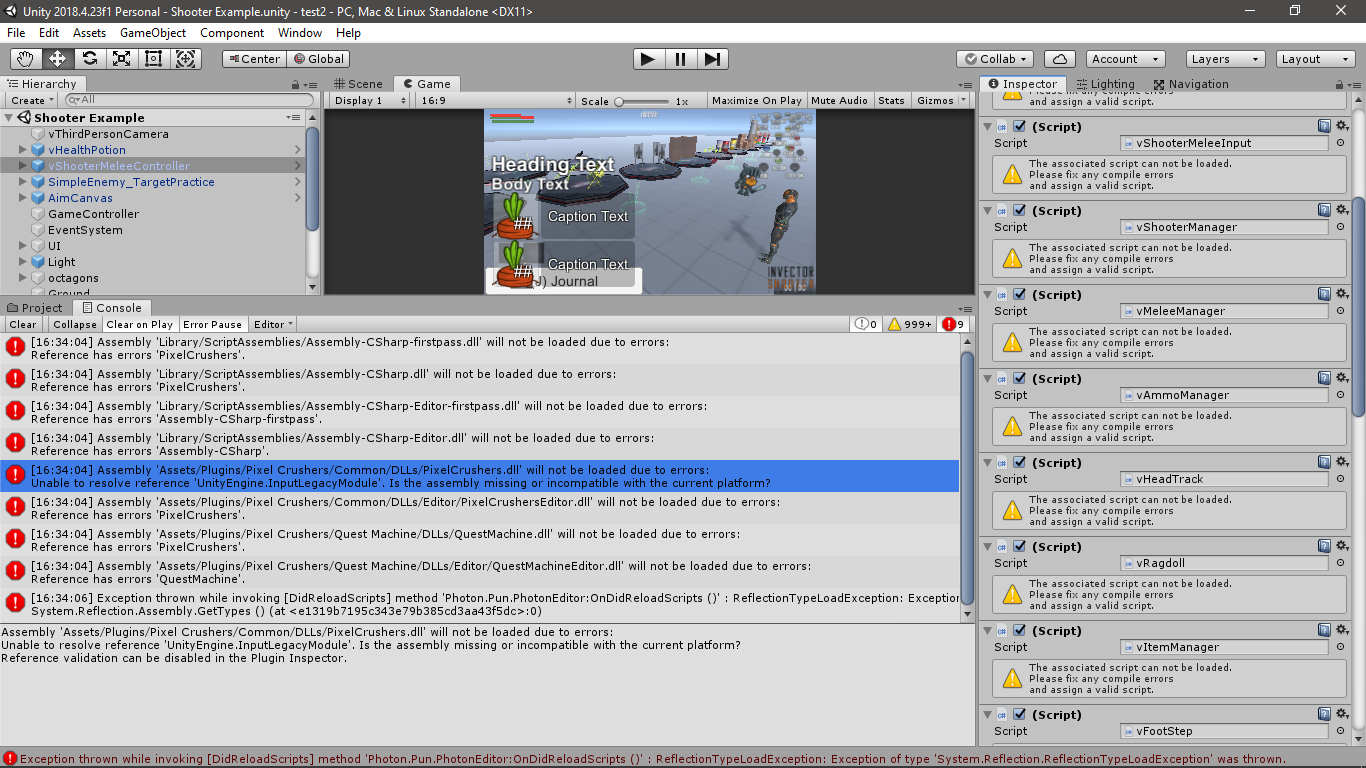Expand AimCanvas in Hierarchy
The image size is (1366, 768).
(23, 198)
